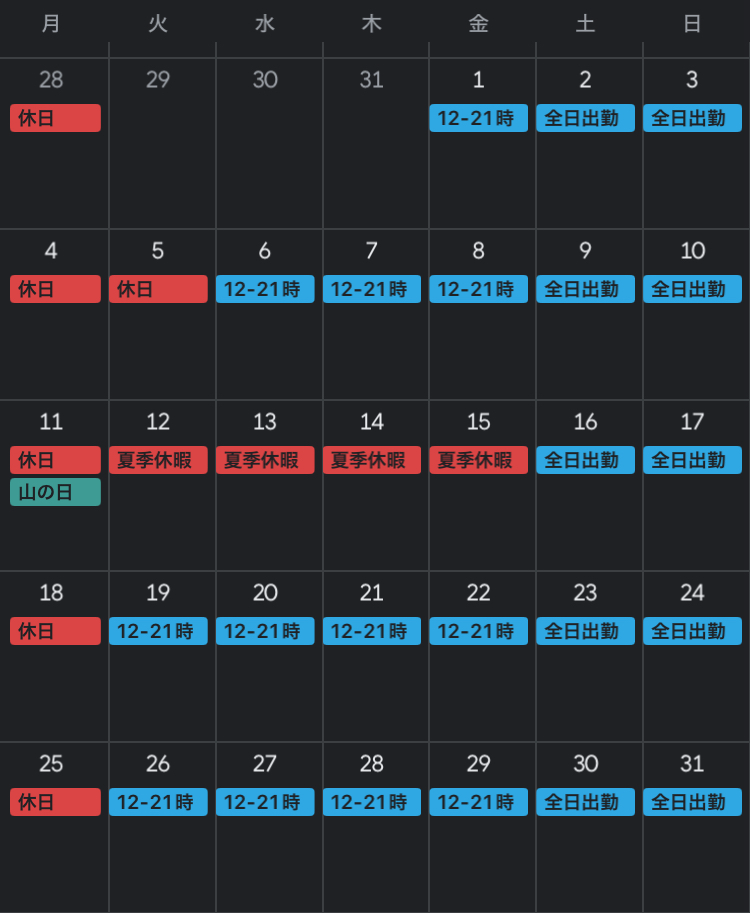Select the 金 weekday column header
Image resolution: width=750 pixels, height=913 pixels.
point(479,24)
